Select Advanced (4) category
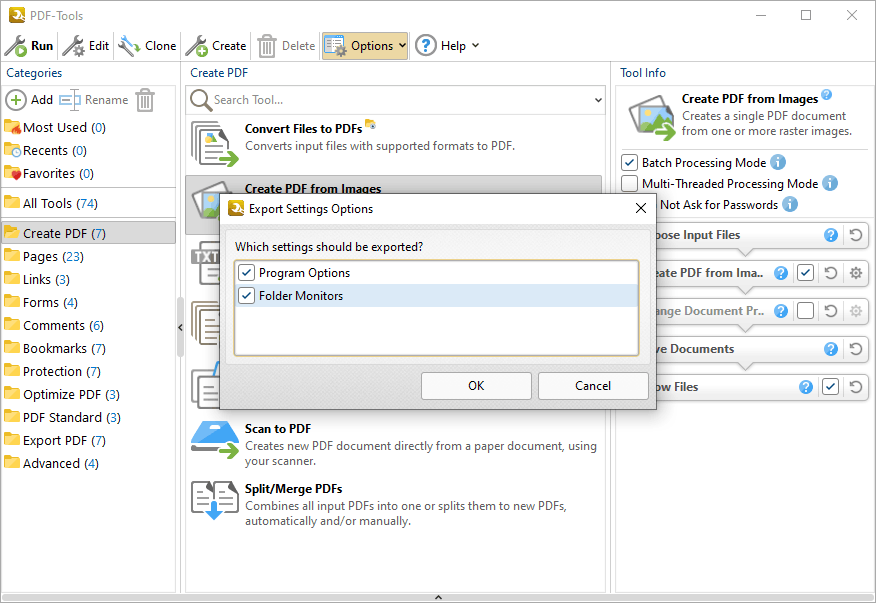Image resolution: width=876 pixels, height=603 pixels. (51, 463)
